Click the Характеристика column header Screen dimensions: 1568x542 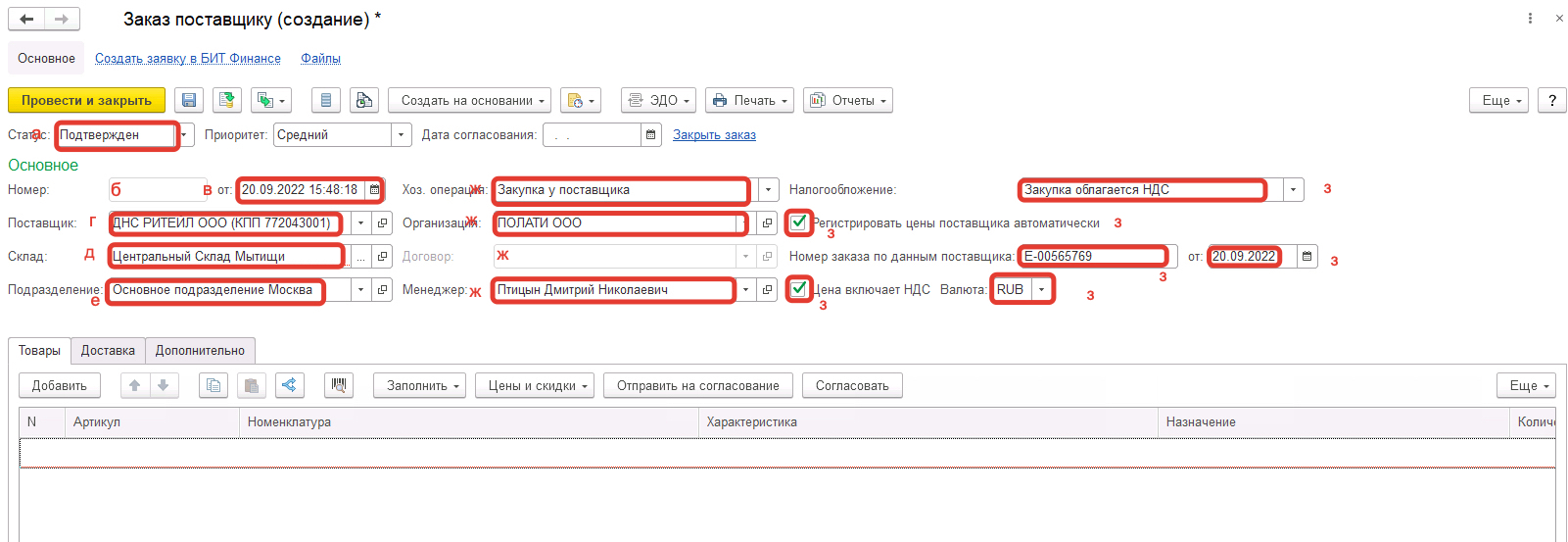point(928,421)
